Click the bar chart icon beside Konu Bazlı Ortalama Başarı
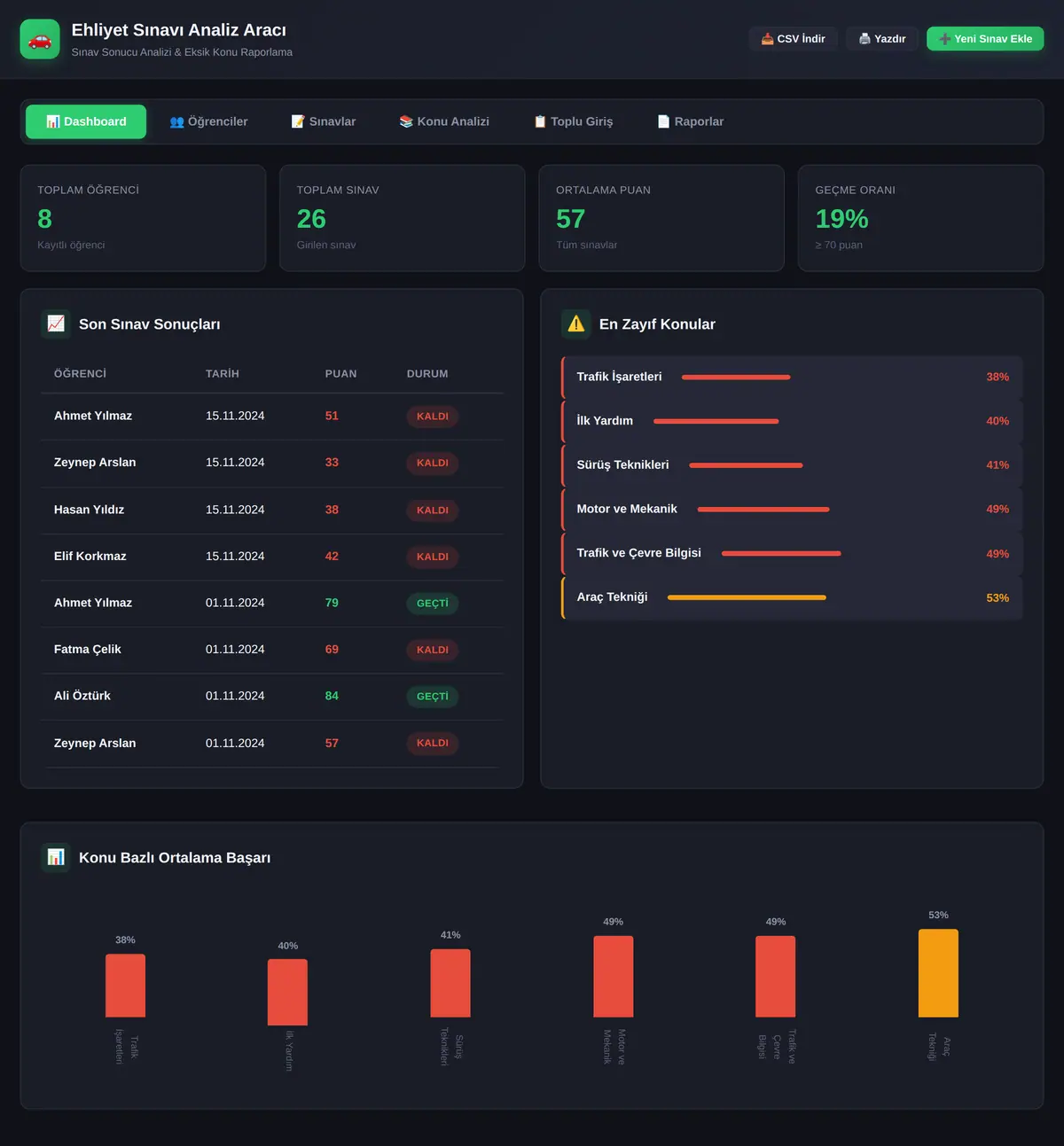The height and width of the screenshot is (1146, 1064). tap(56, 857)
